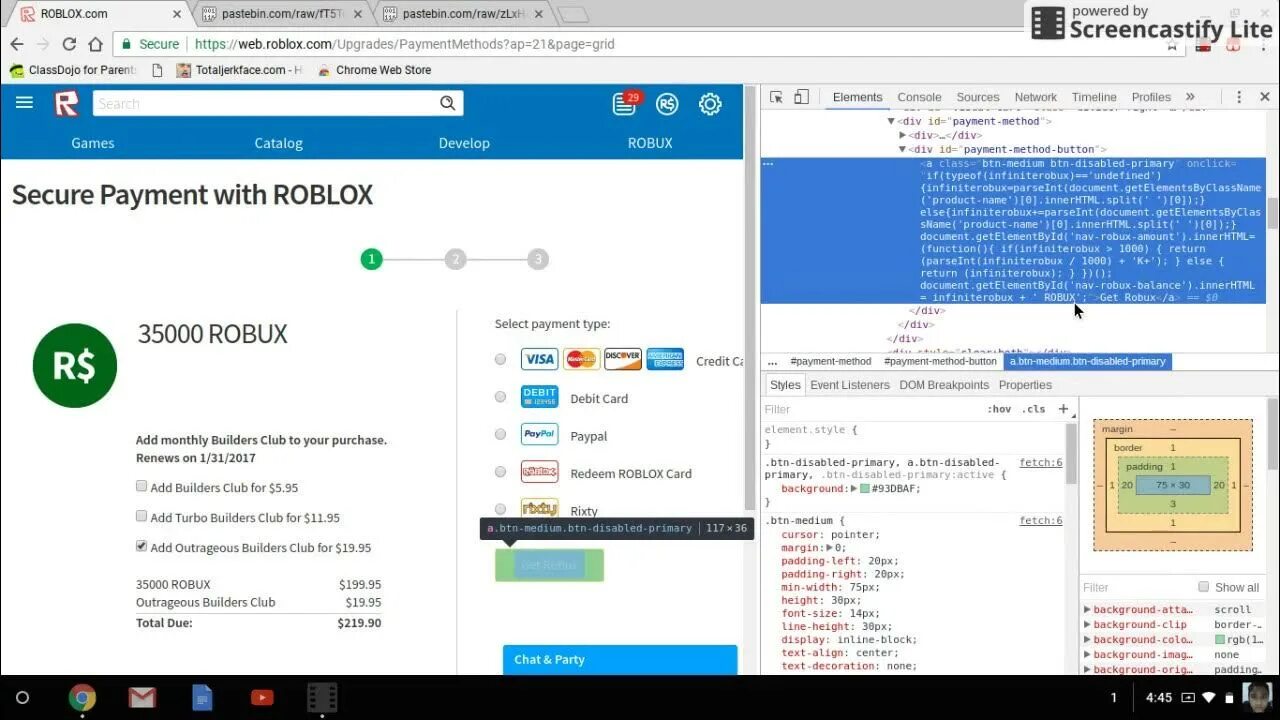Click the ellipsis before the selected DOM line

click(768, 163)
